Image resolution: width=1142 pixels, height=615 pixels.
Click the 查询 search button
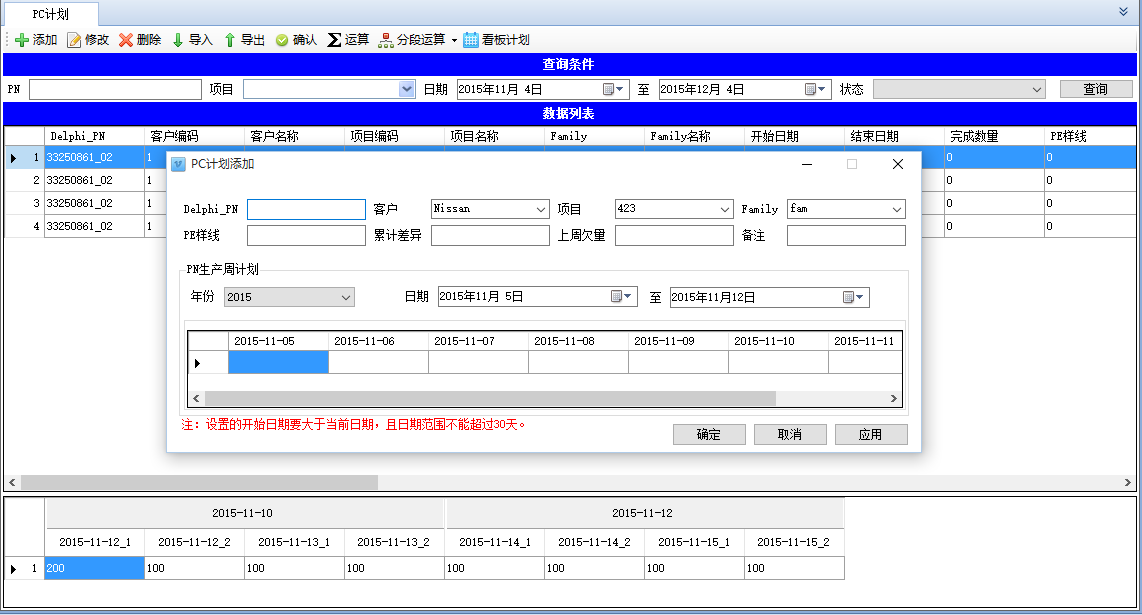click(x=1096, y=90)
